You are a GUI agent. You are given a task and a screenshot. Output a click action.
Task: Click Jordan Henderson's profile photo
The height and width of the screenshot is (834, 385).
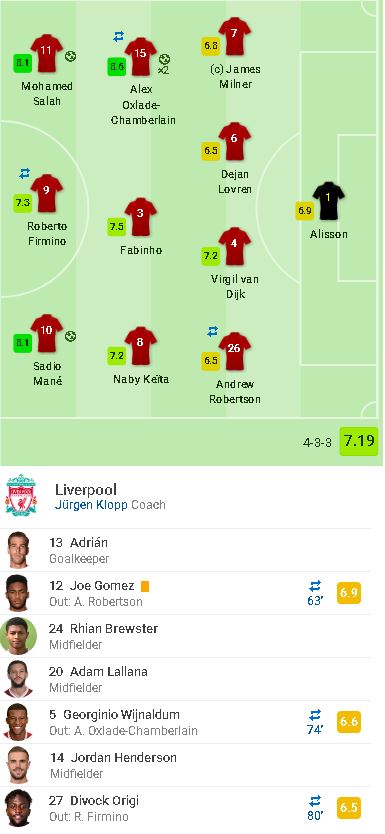pos(19,765)
